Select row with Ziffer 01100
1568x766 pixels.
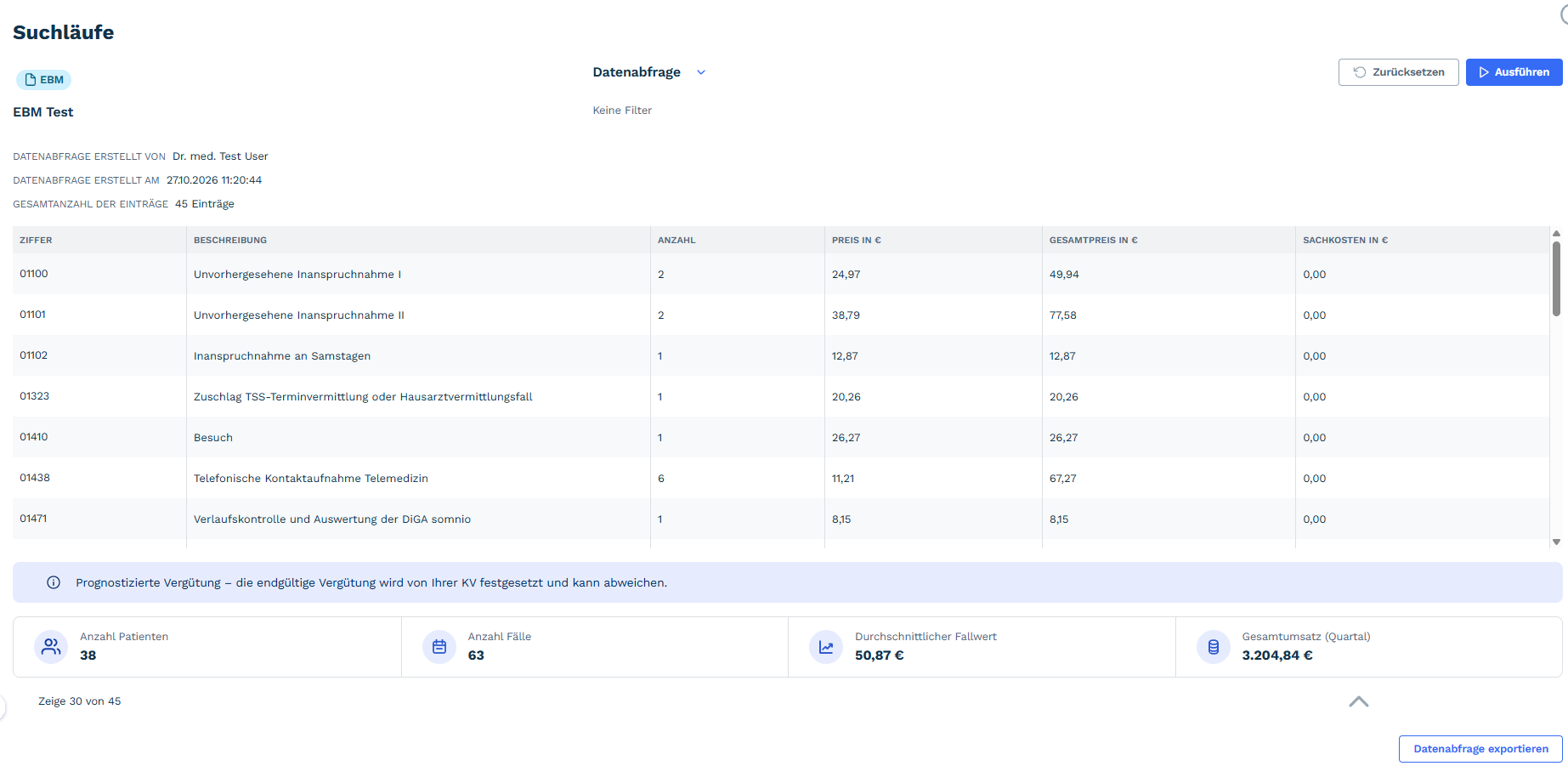click(x=781, y=274)
